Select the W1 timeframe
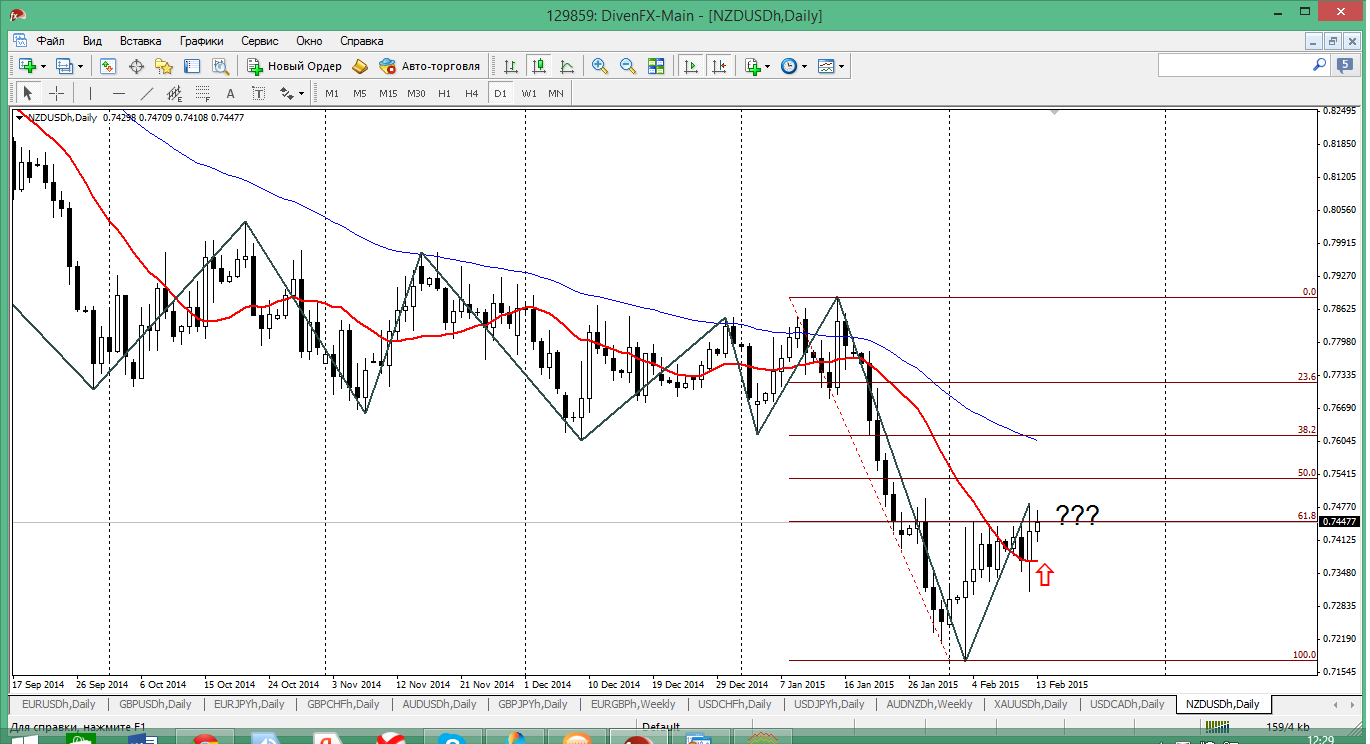Screen dimensions: 1370x744 pos(529,93)
